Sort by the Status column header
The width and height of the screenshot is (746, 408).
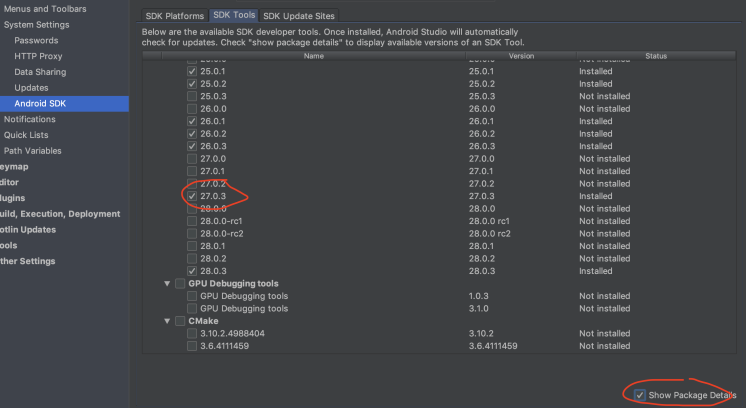tap(656, 56)
